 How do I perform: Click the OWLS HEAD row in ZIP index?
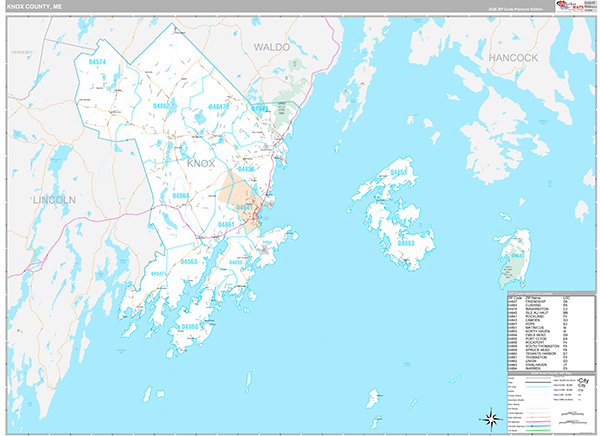pos(538,335)
